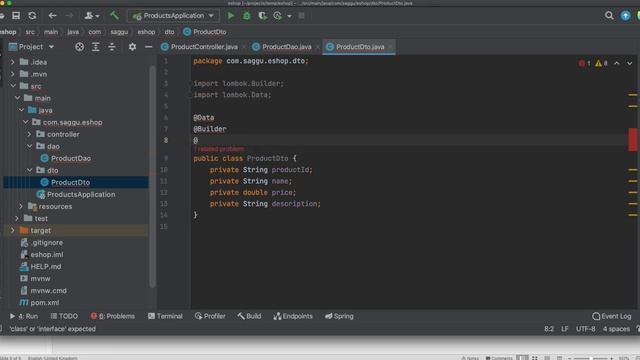Go to previous highlighted error arrow
Image resolution: width=640 pixels, height=360 pixels.
[617, 63]
